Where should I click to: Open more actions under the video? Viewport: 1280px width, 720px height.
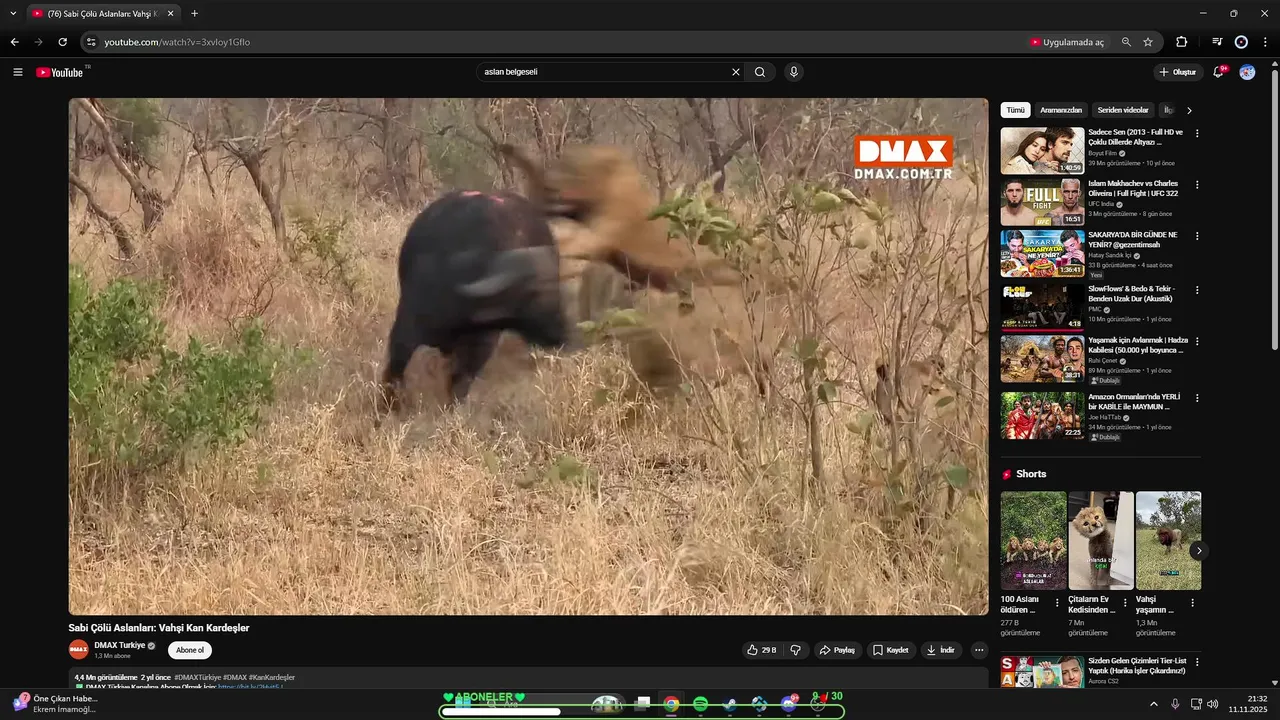point(979,650)
